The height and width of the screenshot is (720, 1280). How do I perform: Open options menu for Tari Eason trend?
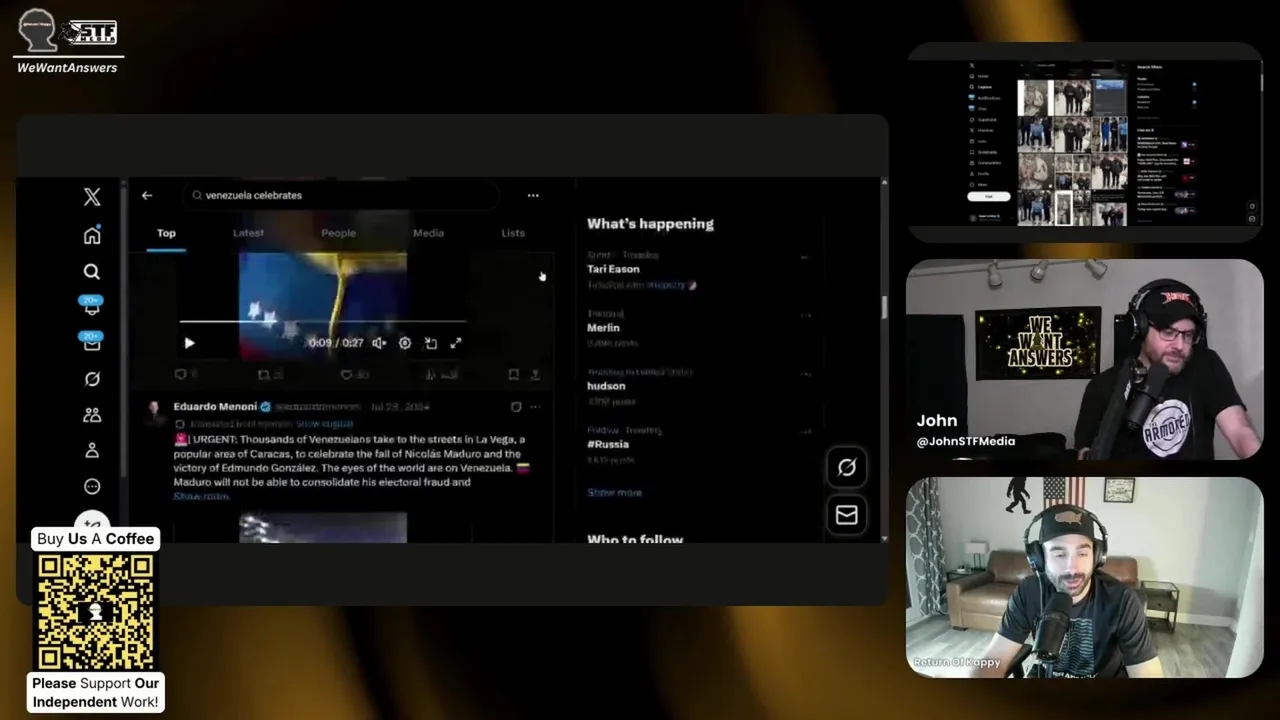(x=804, y=257)
